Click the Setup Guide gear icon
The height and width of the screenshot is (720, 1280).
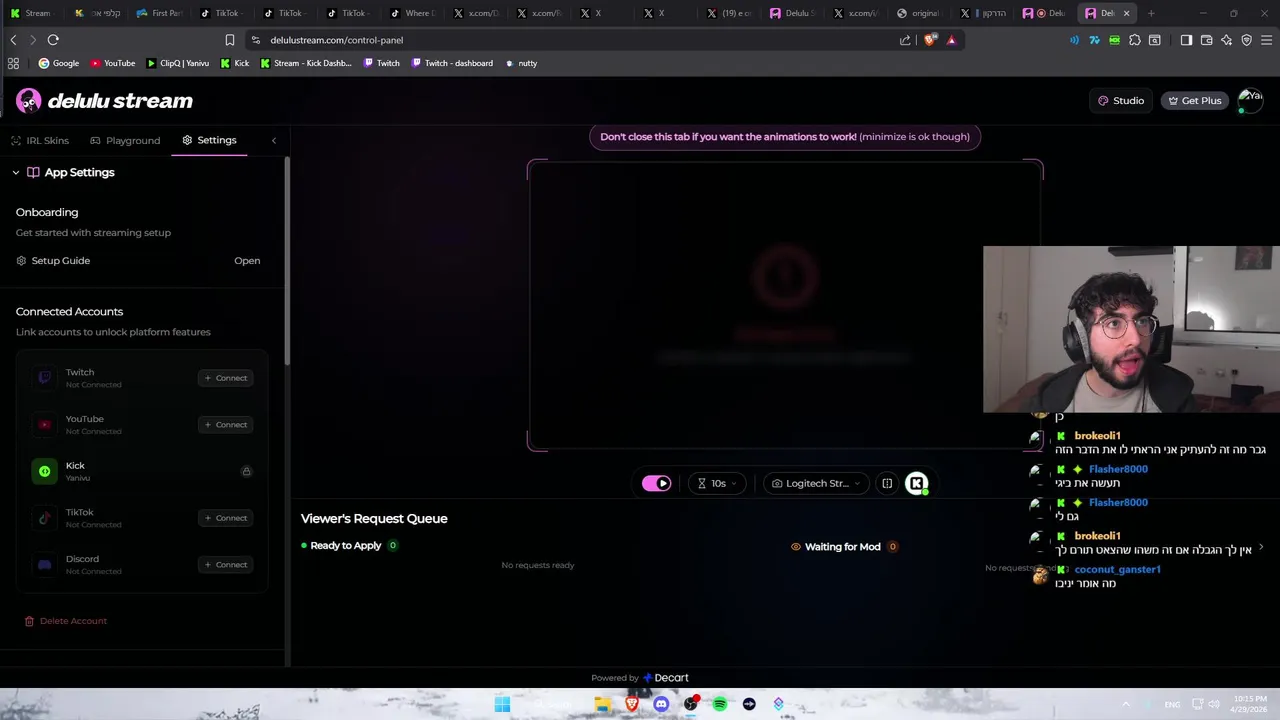click(x=21, y=260)
